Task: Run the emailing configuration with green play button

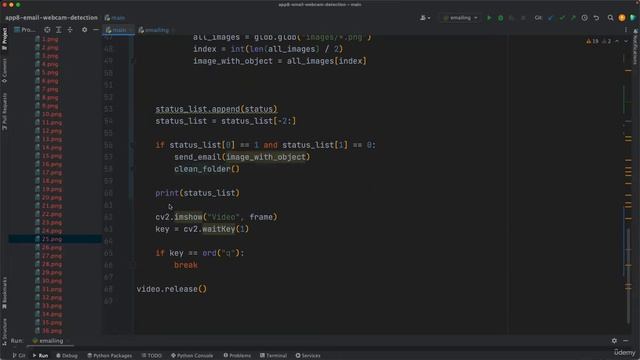Action: click(x=489, y=18)
